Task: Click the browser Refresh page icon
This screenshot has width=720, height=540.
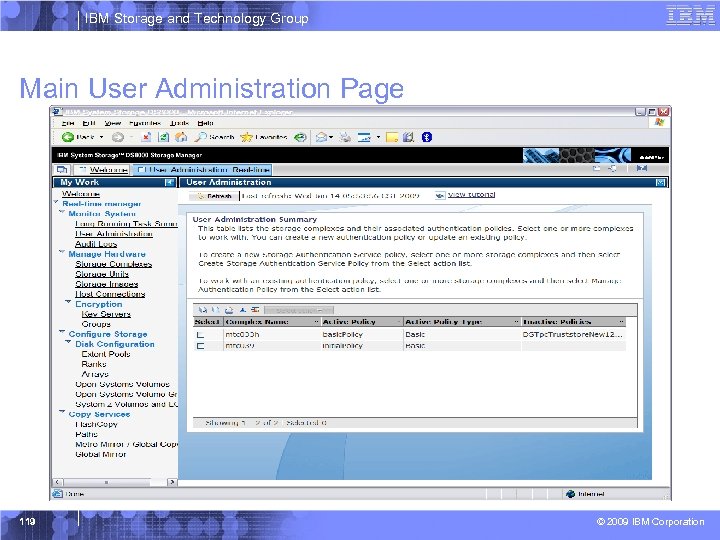Action: [x=163, y=137]
